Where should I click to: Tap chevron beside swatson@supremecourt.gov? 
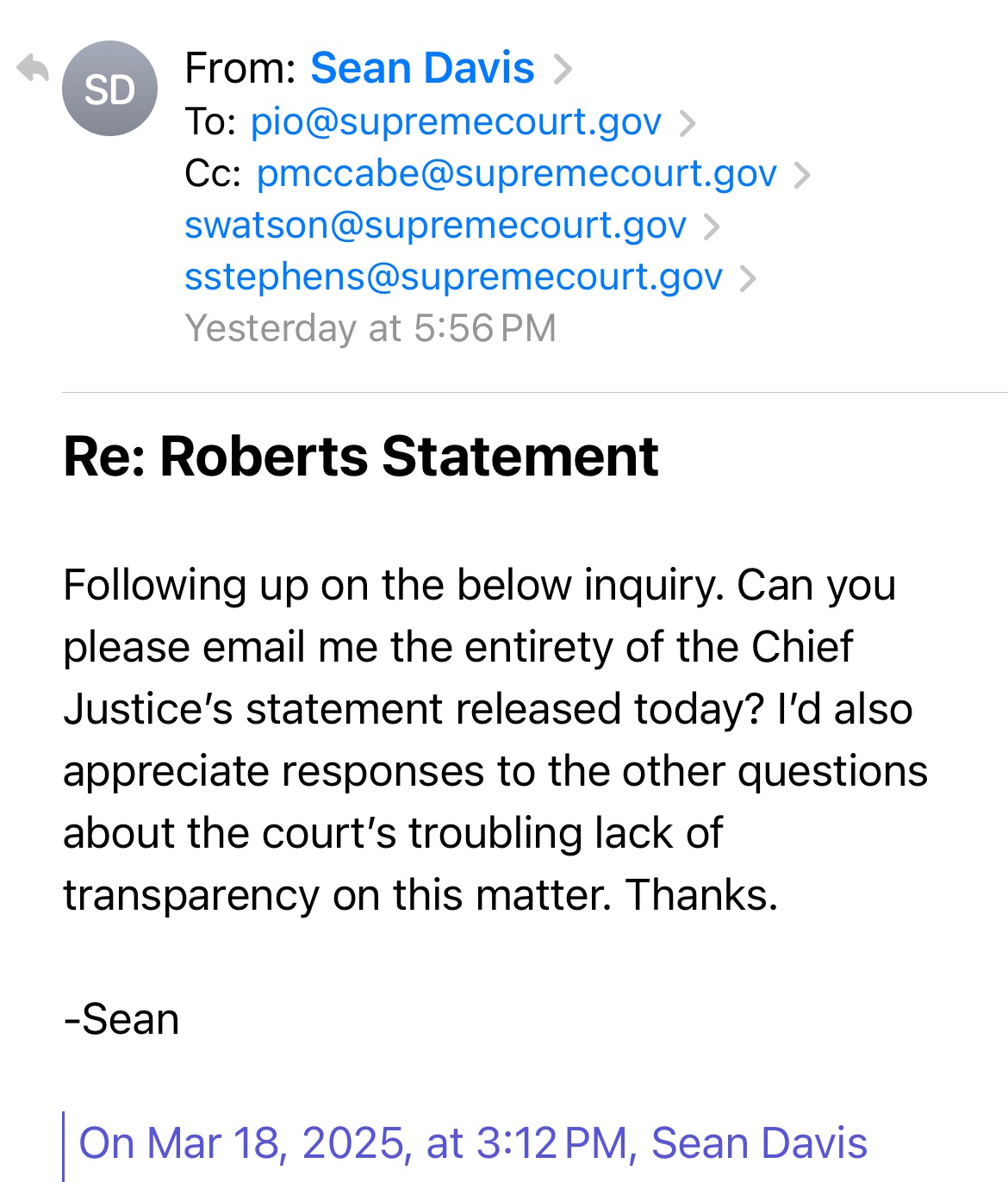pos(712,227)
